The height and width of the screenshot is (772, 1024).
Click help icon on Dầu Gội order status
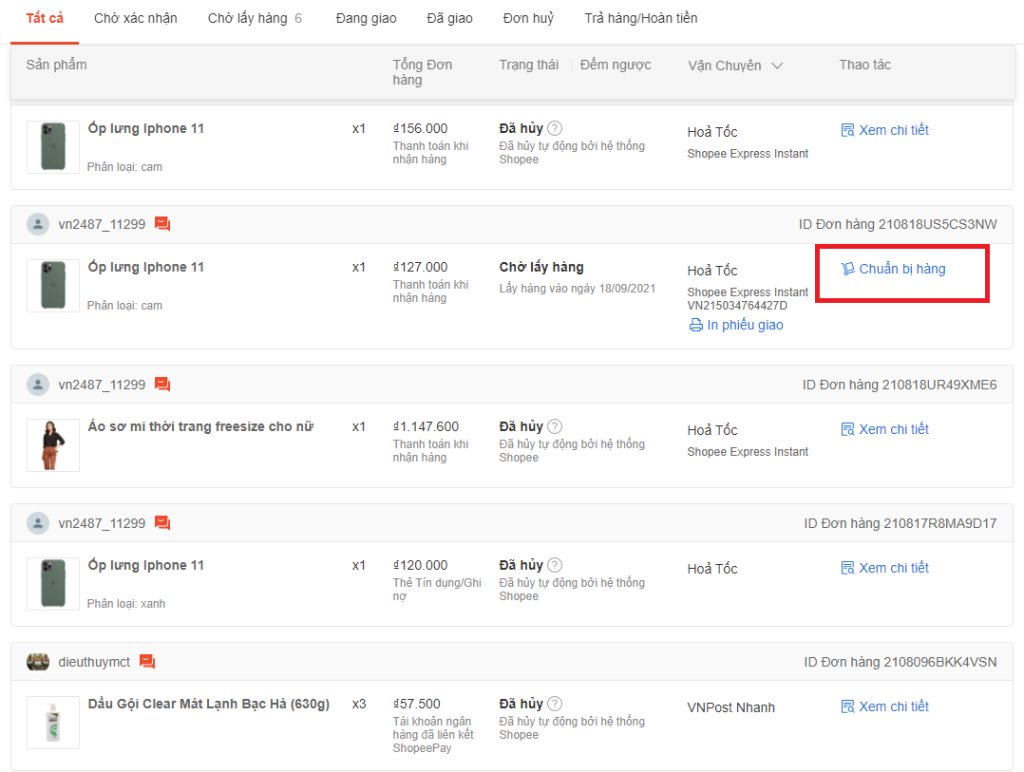[x=555, y=704]
